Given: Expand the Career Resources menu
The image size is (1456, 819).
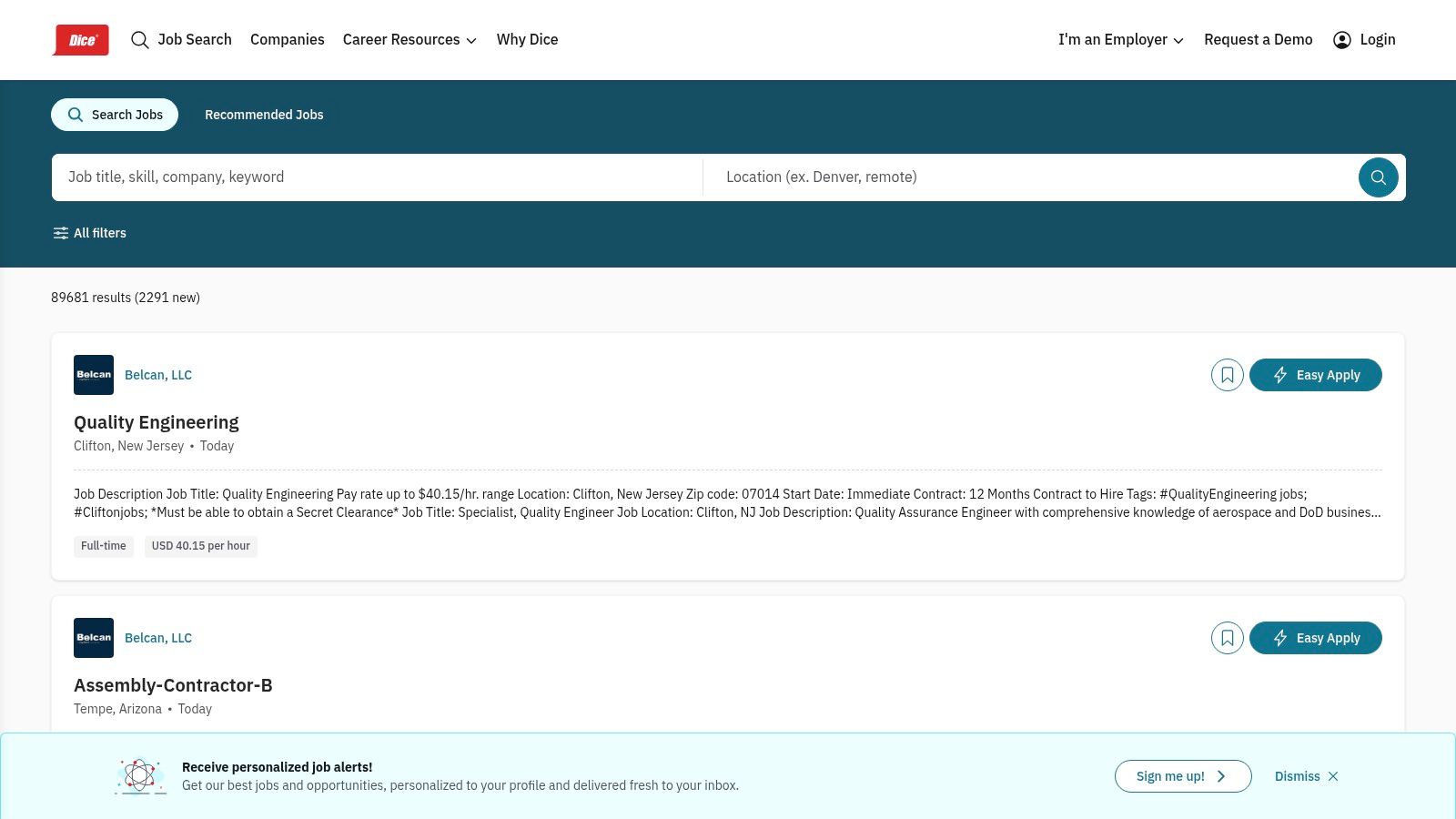Looking at the screenshot, I should (x=409, y=39).
